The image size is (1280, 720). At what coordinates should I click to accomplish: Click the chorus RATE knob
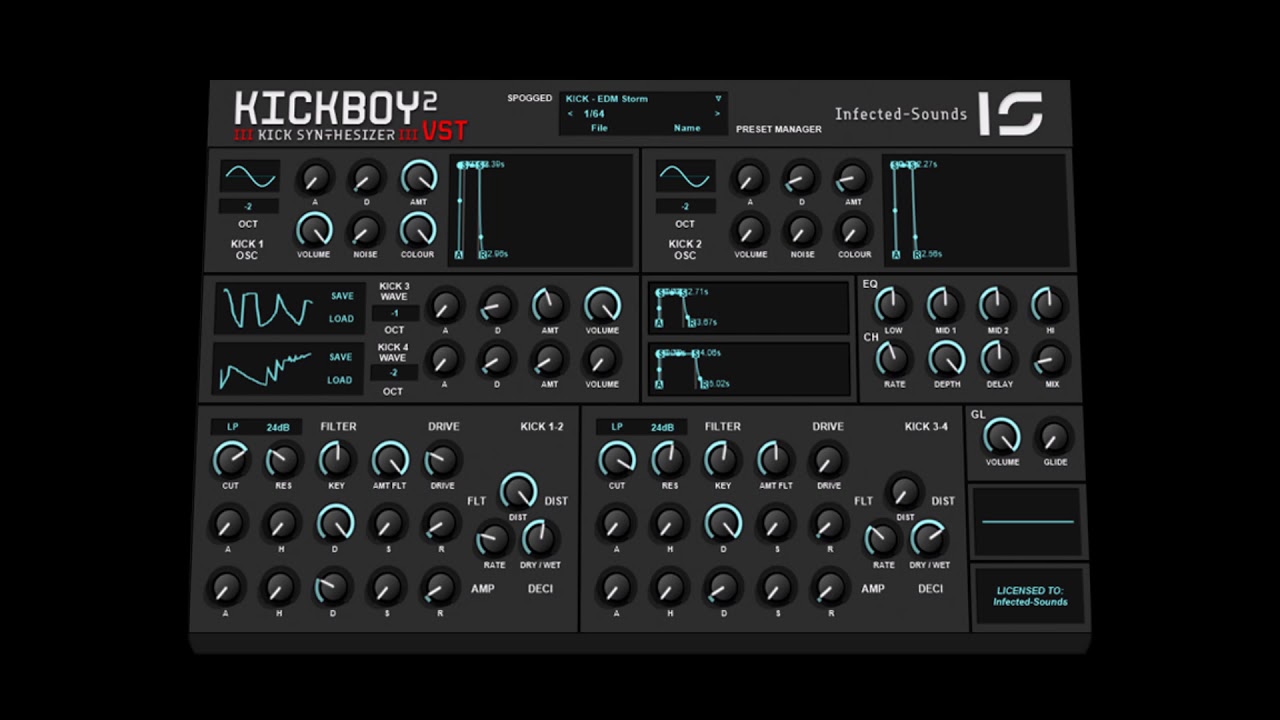(x=894, y=358)
